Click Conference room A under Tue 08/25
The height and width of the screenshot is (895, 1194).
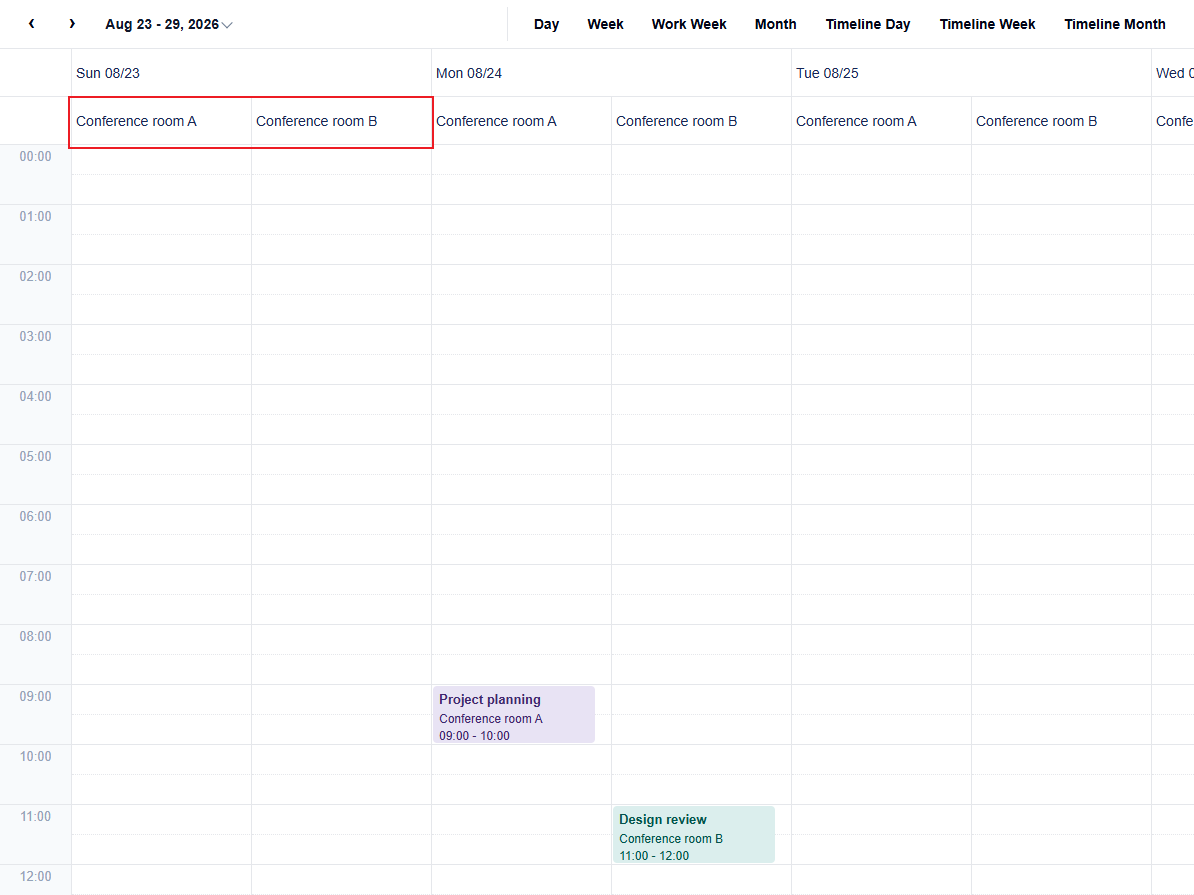[882, 121]
